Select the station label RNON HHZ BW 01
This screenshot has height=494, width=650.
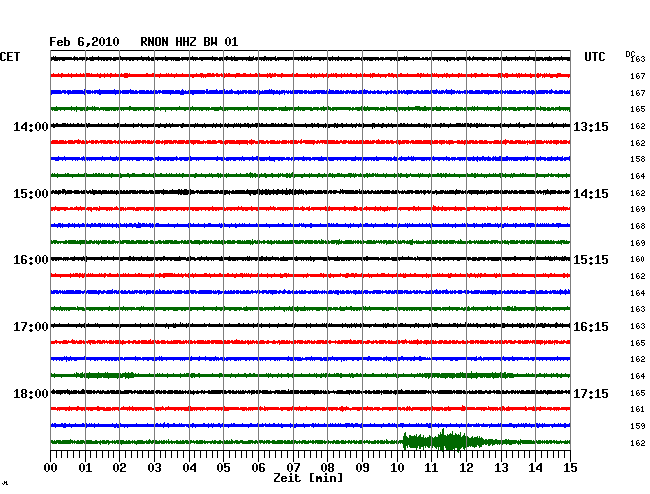[189, 42]
